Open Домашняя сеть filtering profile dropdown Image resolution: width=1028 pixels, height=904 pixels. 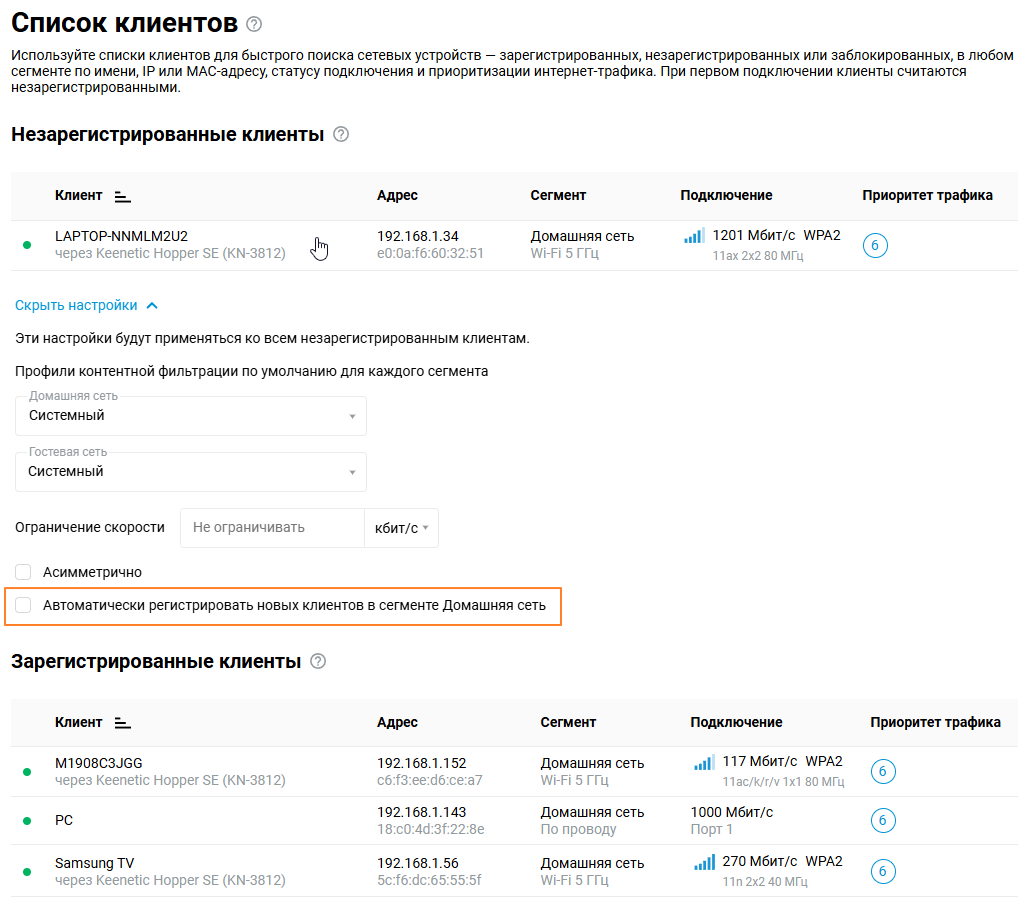[x=190, y=416]
